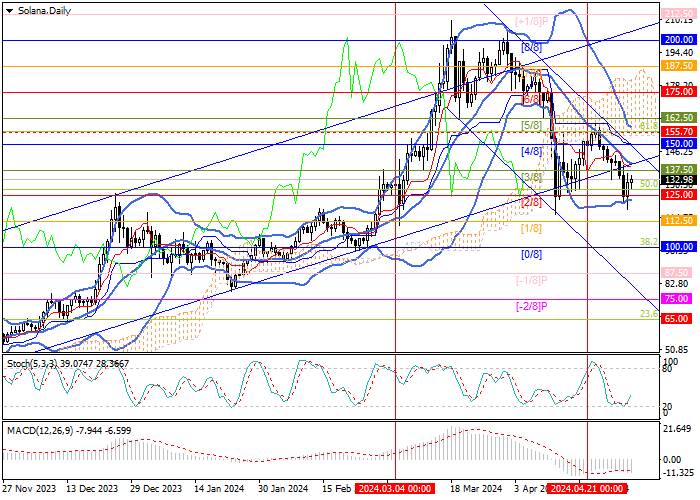Select the 162.50 green price label
700x500 pixels.
(678, 117)
